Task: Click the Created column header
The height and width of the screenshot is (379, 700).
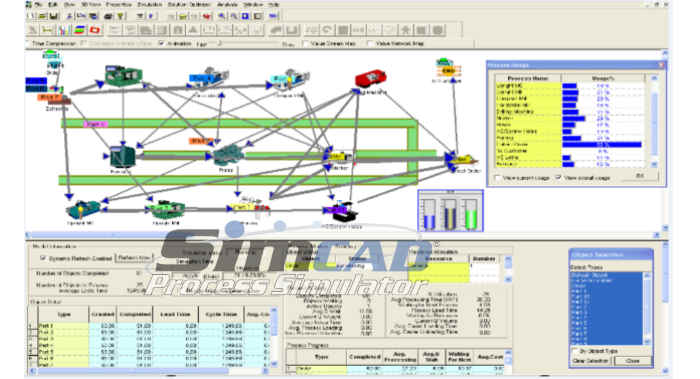Action: click(103, 314)
